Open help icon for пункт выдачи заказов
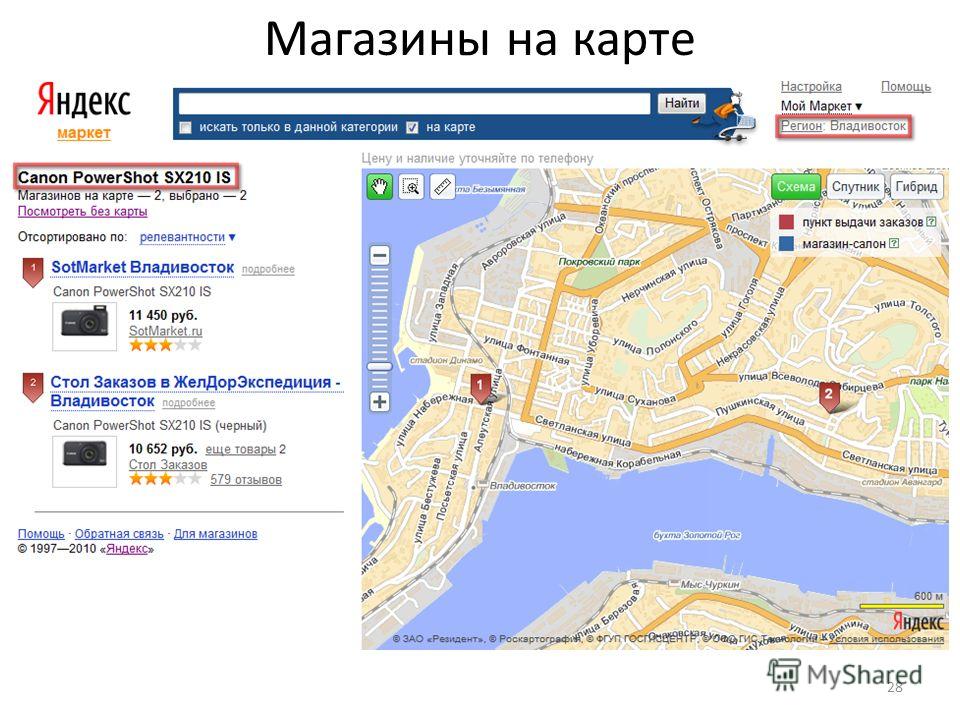This screenshot has height=720, width=960. [931, 222]
